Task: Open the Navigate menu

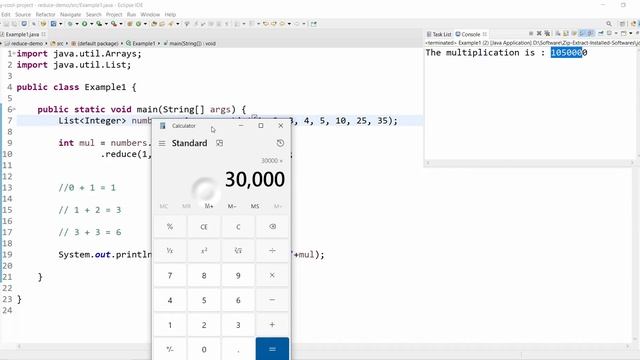Action: pyautogui.click(x=71, y=14)
